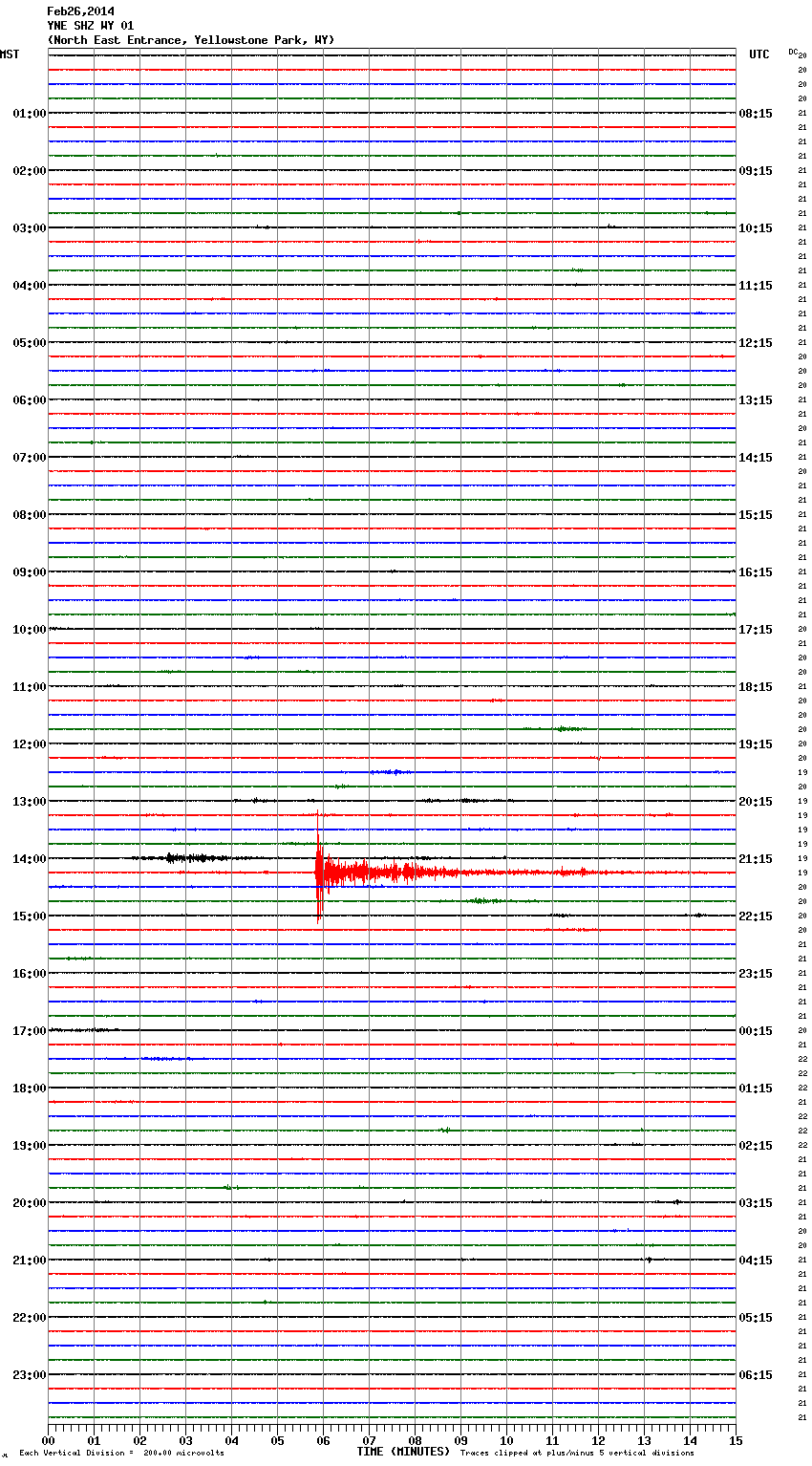Click the '06:15' UTC time label

click(x=756, y=1375)
